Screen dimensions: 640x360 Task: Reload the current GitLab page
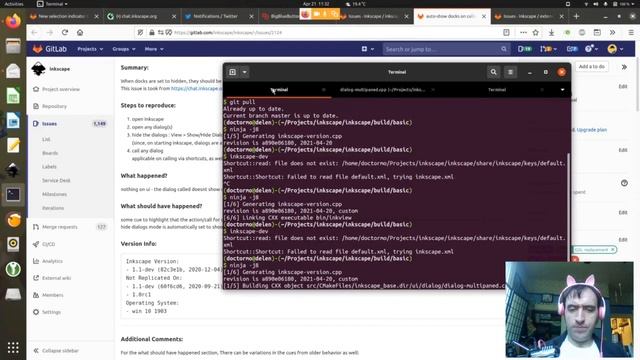pyautogui.click(x=65, y=32)
